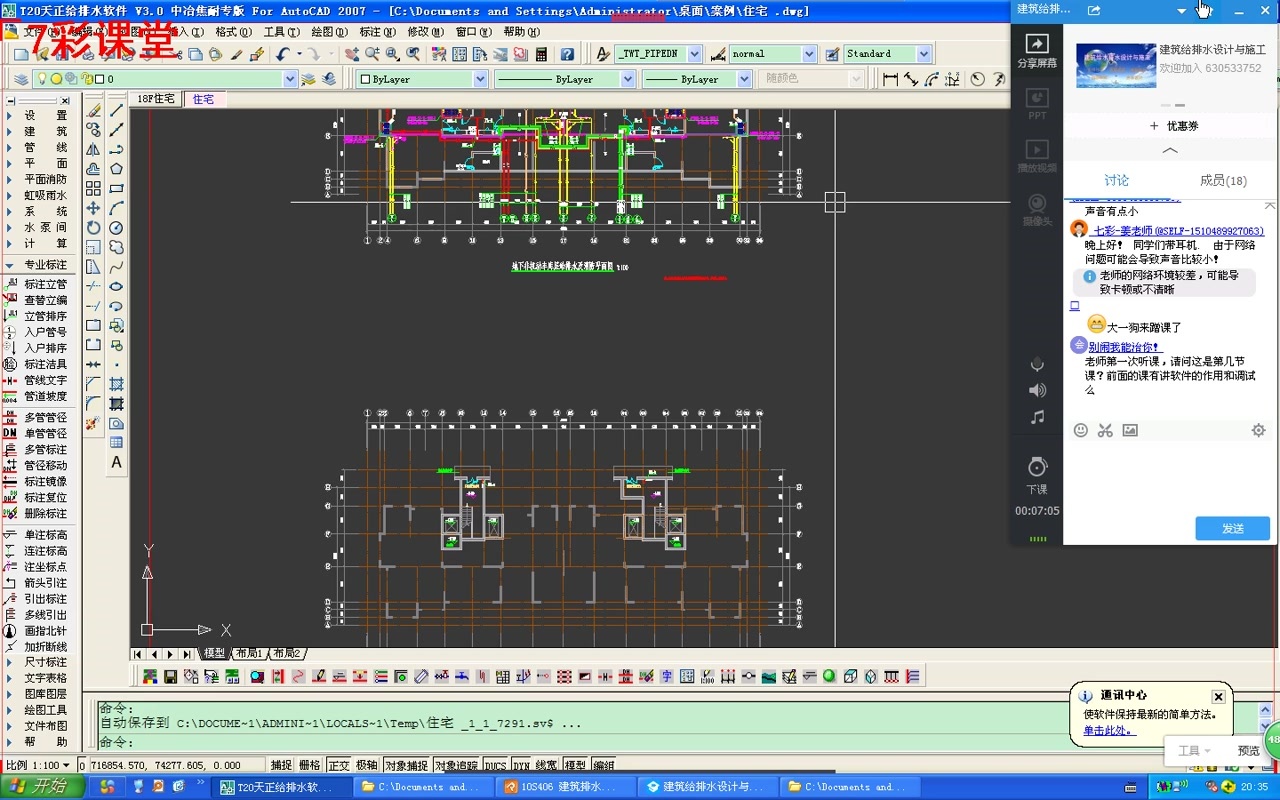Switch to the 讨论 discussion tab
This screenshot has height=800, width=1280.
click(1116, 181)
